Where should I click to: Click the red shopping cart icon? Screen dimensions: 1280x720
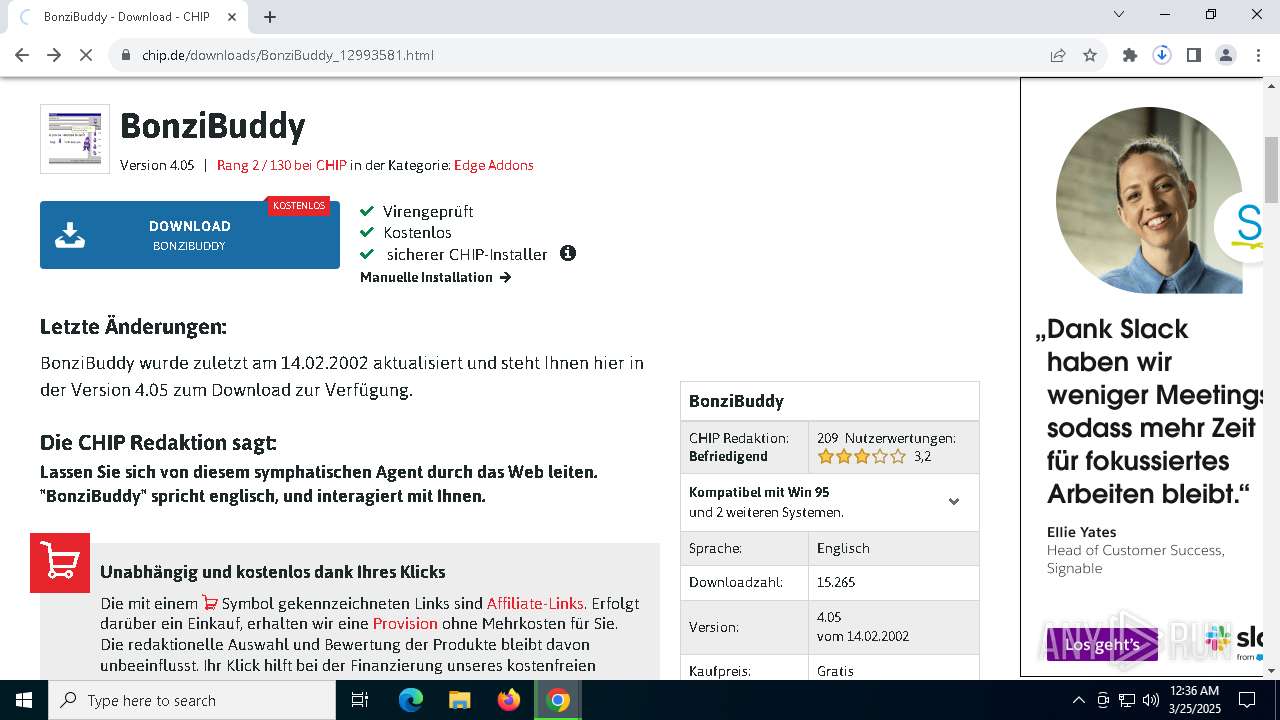pyautogui.click(x=60, y=563)
